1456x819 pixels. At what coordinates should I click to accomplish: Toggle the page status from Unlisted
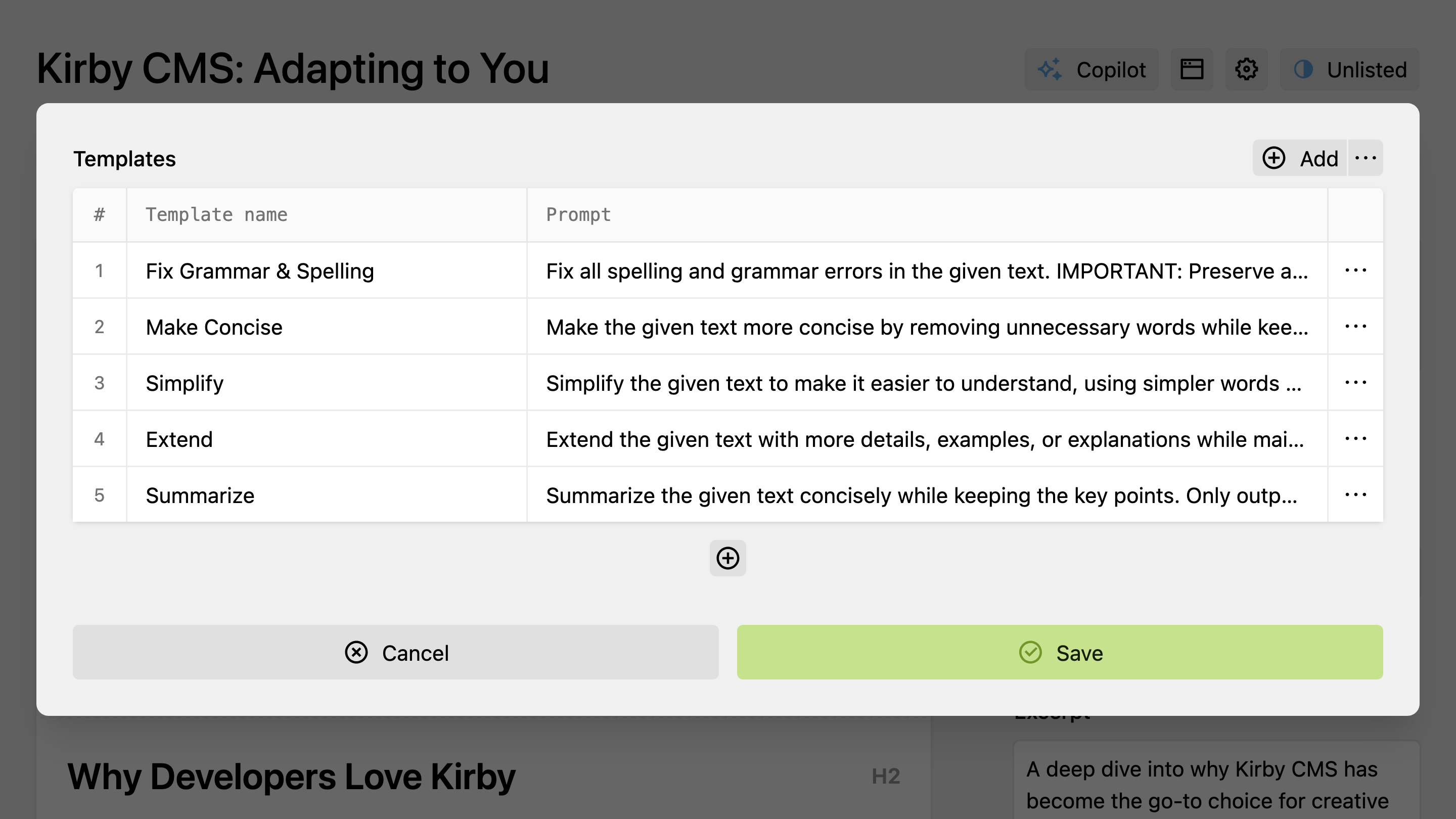click(x=1350, y=70)
